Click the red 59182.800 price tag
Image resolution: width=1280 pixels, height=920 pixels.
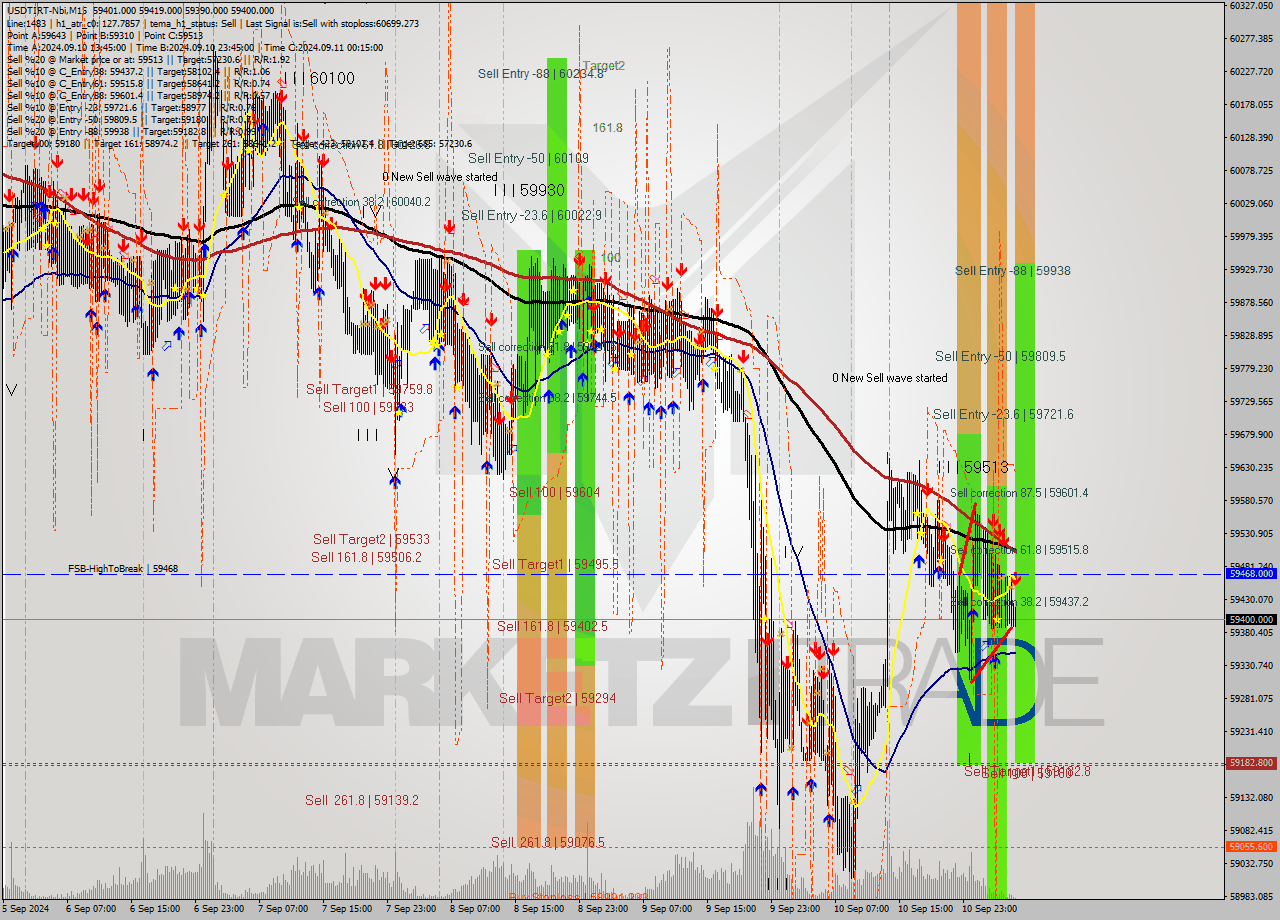tap(1251, 763)
